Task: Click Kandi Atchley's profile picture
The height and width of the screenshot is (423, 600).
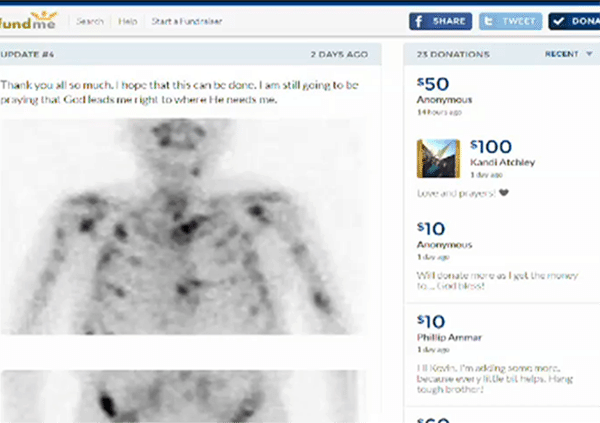Action: pos(436,158)
